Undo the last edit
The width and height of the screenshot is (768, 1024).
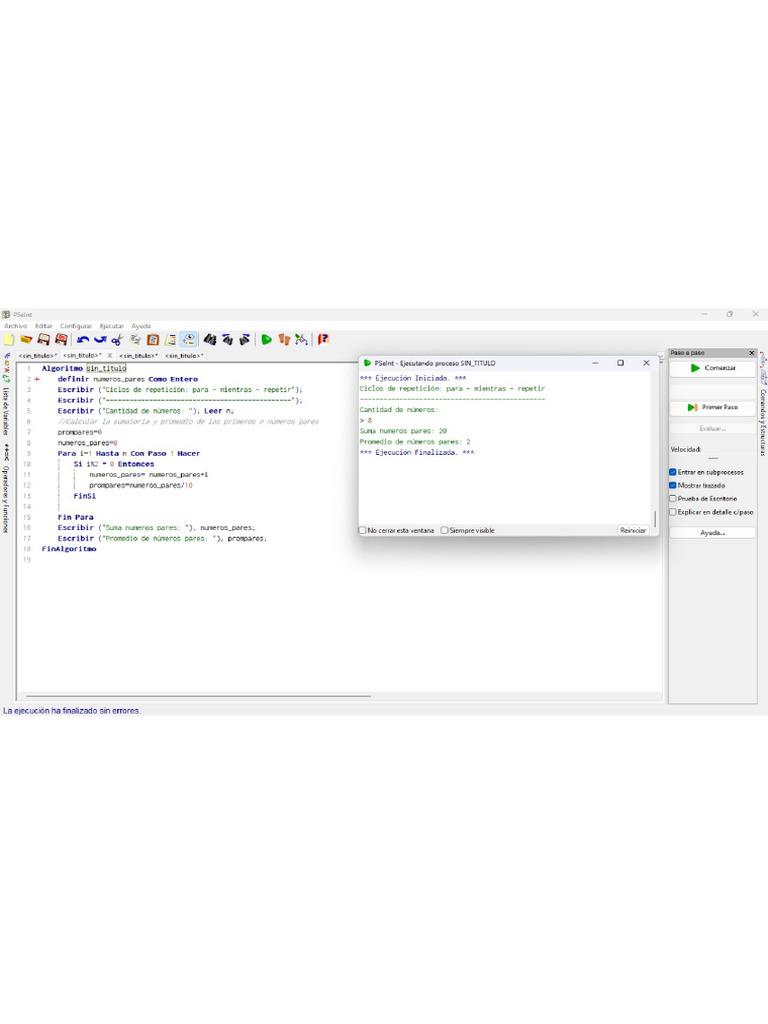(84, 340)
